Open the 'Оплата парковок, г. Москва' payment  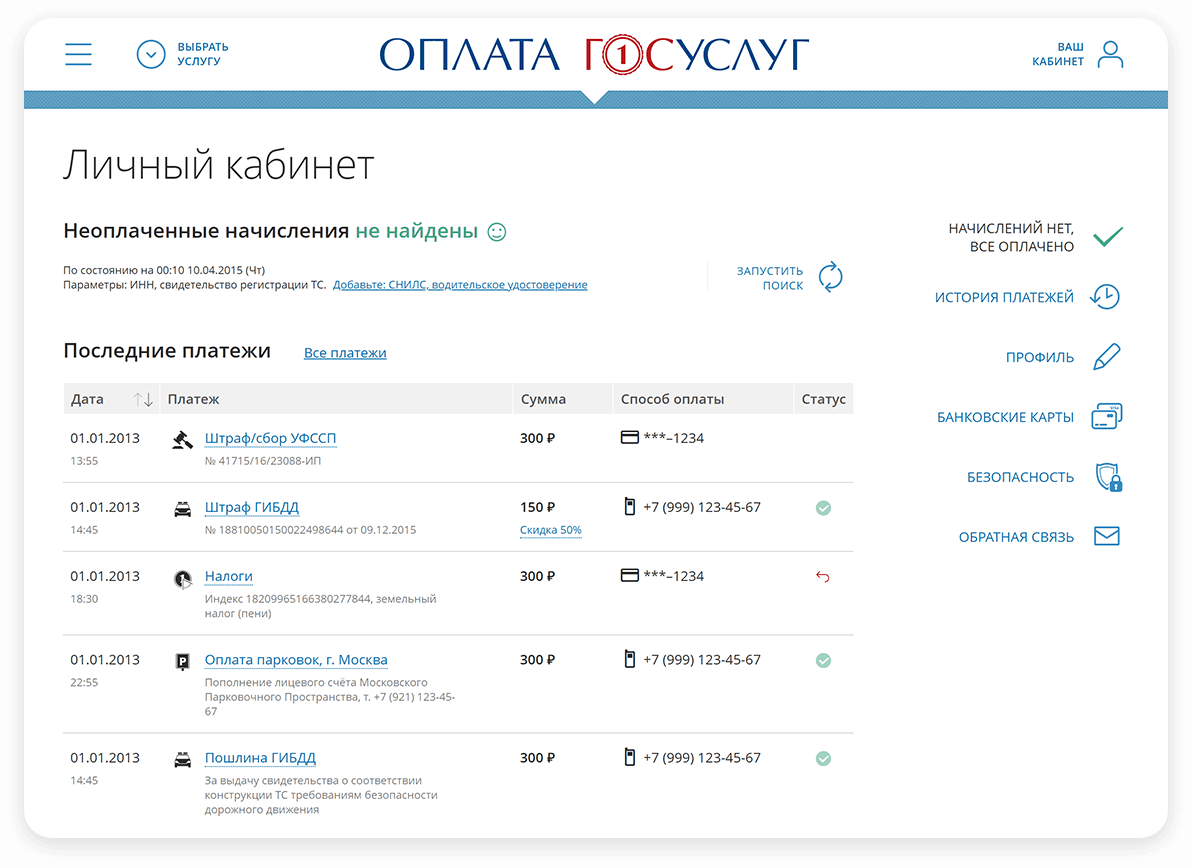pyautogui.click(x=296, y=660)
